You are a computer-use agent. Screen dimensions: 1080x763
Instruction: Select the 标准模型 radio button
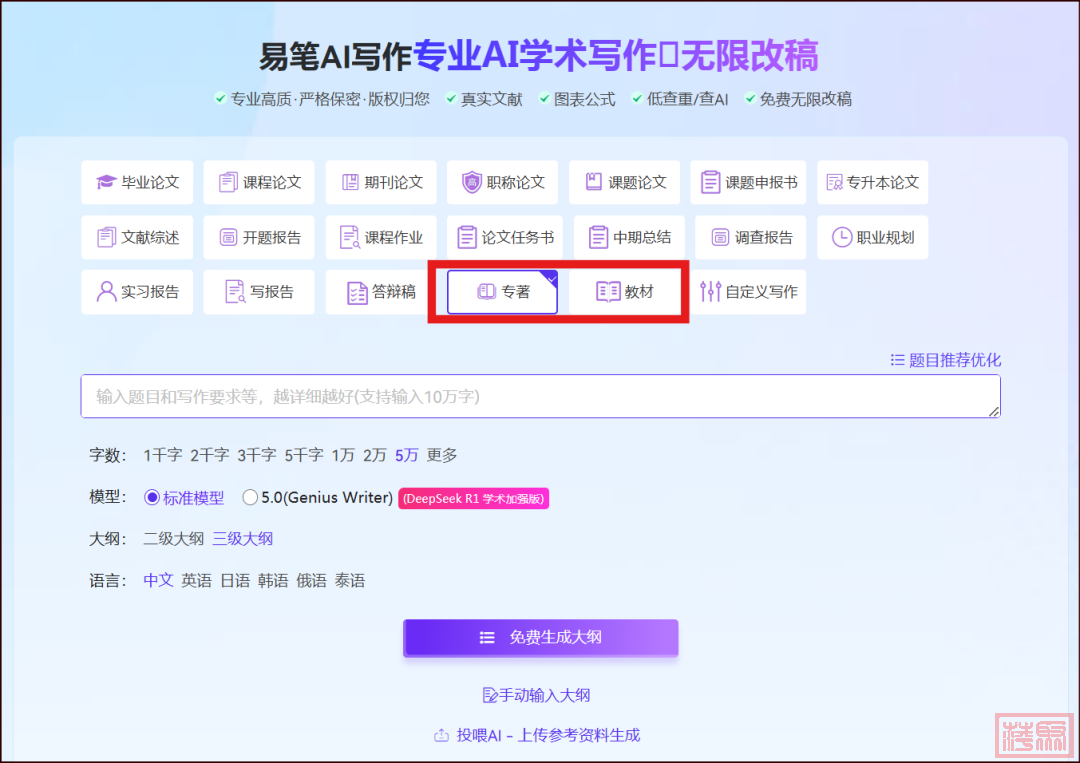[152, 497]
